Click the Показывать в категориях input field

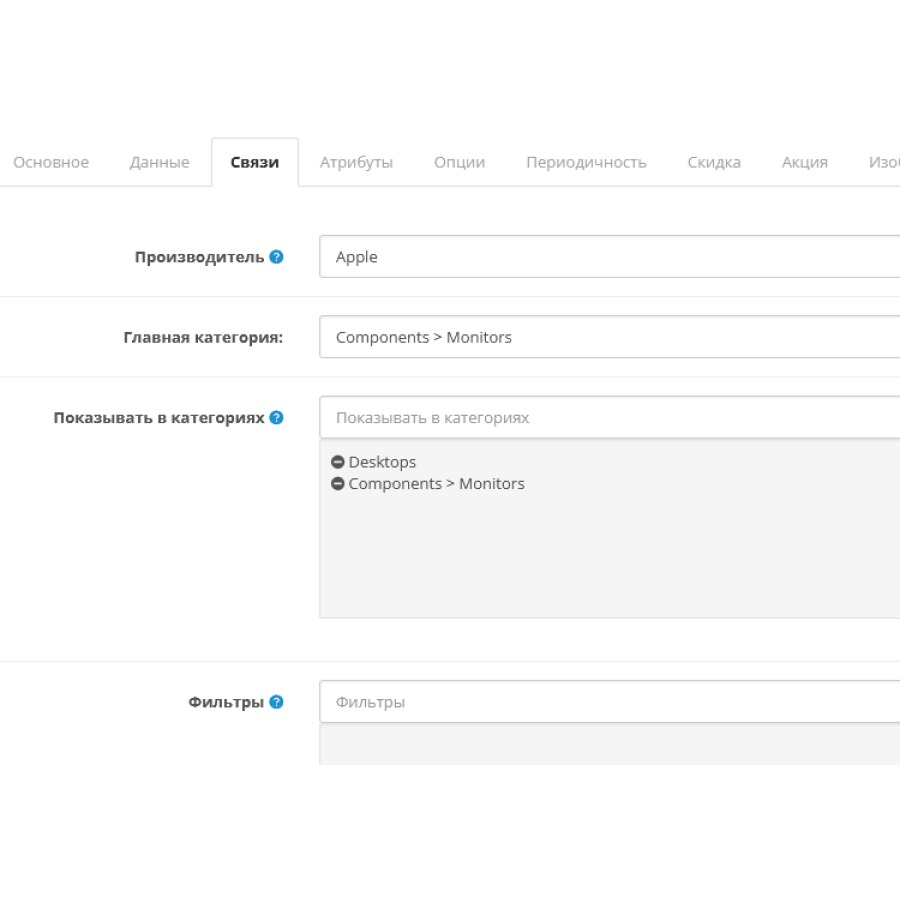pyautogui.click(x=610, y=417)
